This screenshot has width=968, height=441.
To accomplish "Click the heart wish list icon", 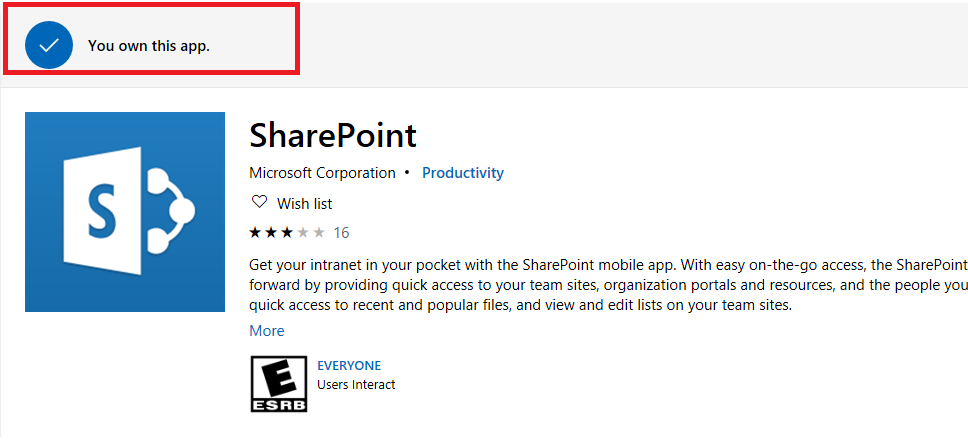I will point(259,202).
